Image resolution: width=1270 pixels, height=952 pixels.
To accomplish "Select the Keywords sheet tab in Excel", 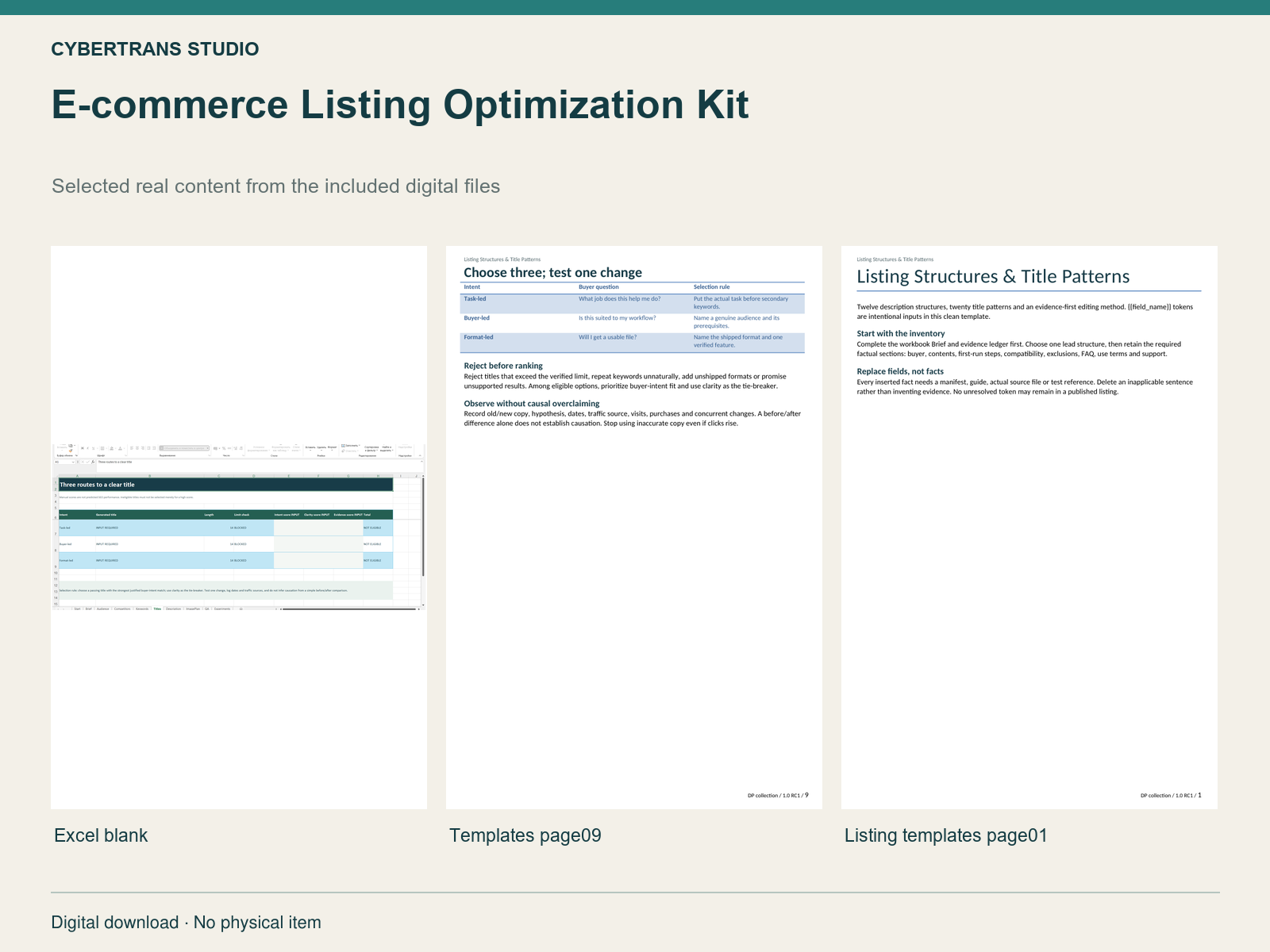I will 142,608.
